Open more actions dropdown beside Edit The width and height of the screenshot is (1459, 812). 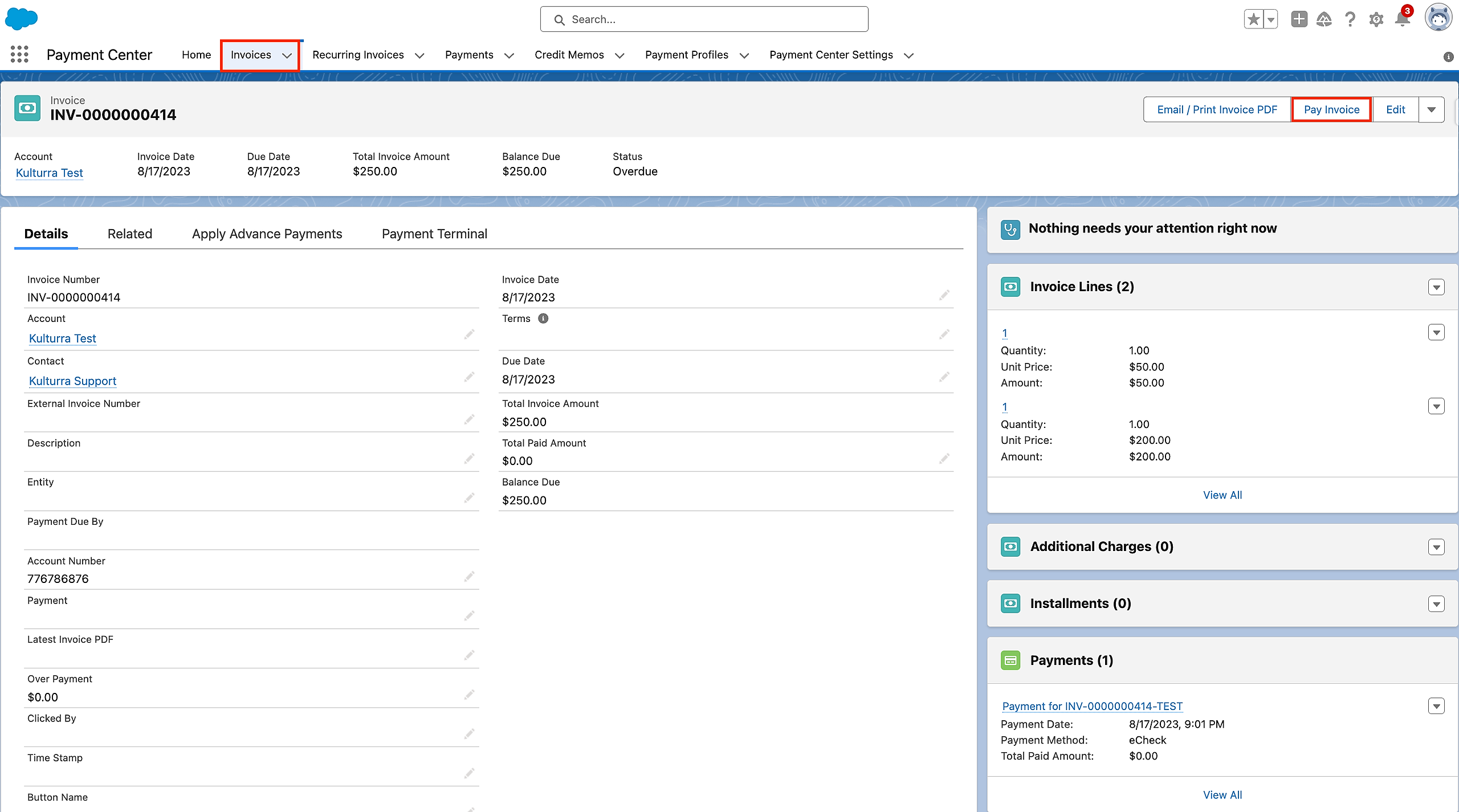pos(1431,109)
